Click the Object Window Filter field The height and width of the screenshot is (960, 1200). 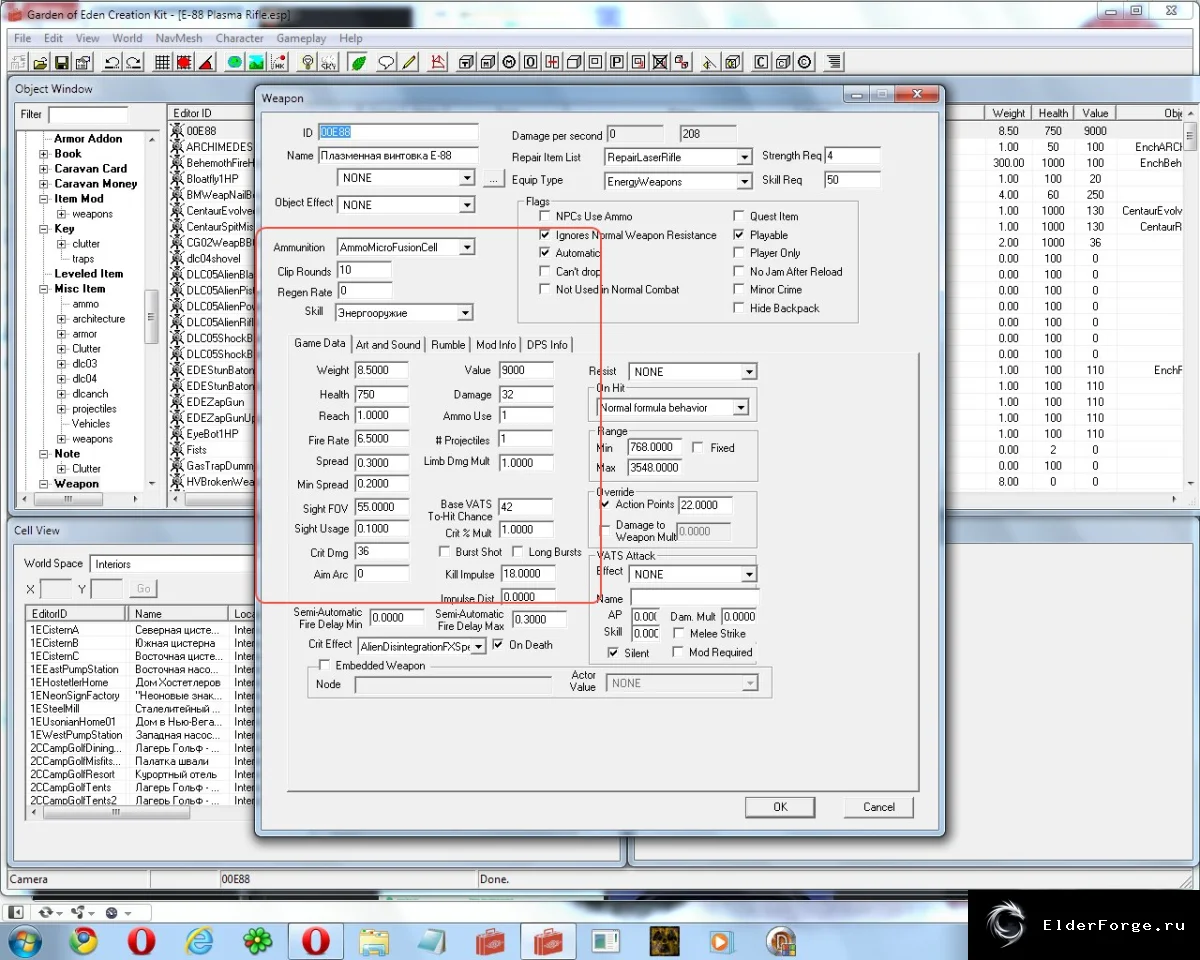[88, 115]
